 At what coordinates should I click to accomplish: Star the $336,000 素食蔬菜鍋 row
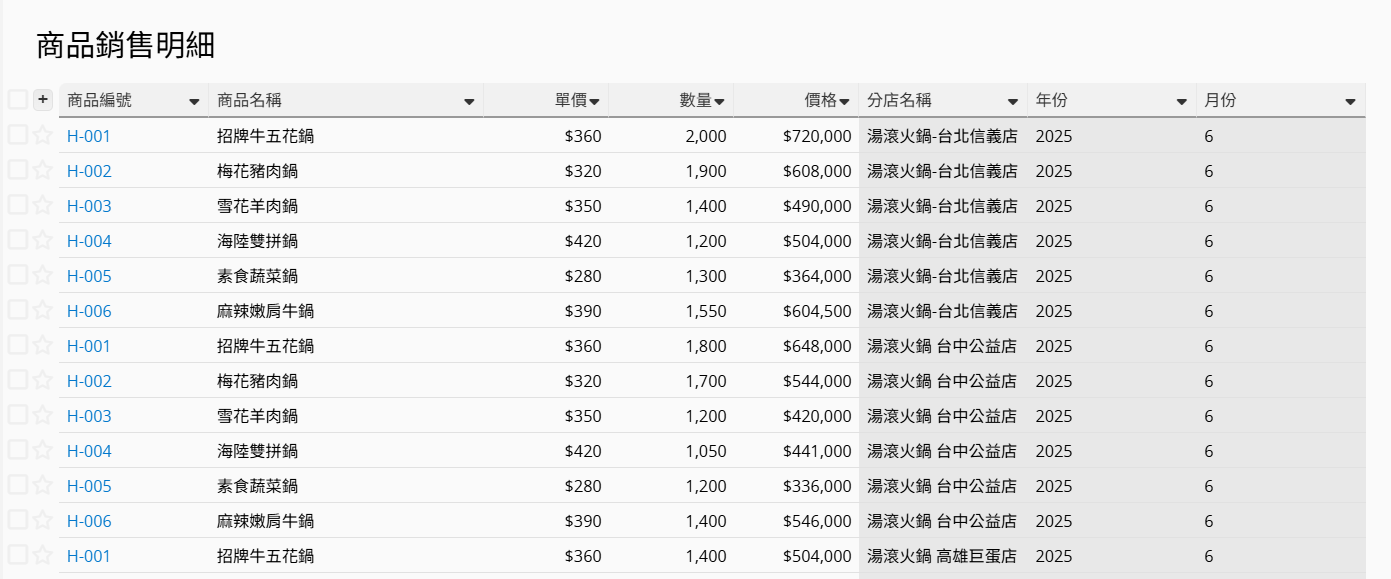tap(42, 485)
